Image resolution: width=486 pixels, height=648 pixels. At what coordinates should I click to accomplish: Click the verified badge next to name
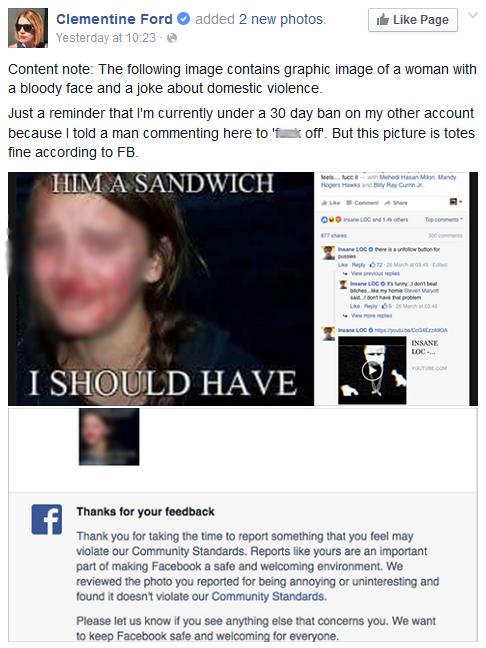tap(183, 19)
